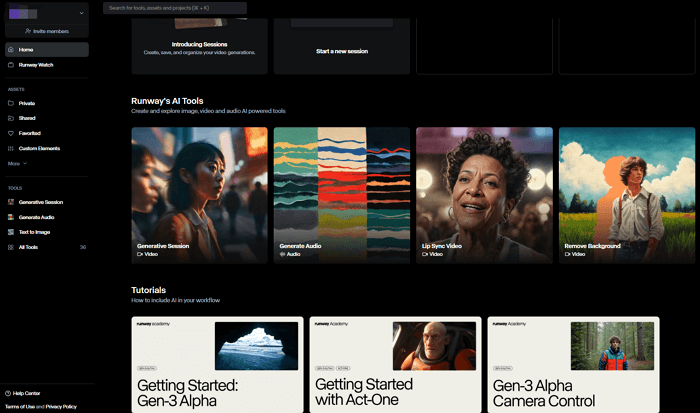Click the Runway Watch icon
Viewport: 700px width, 413px height.
coord(11,65)
